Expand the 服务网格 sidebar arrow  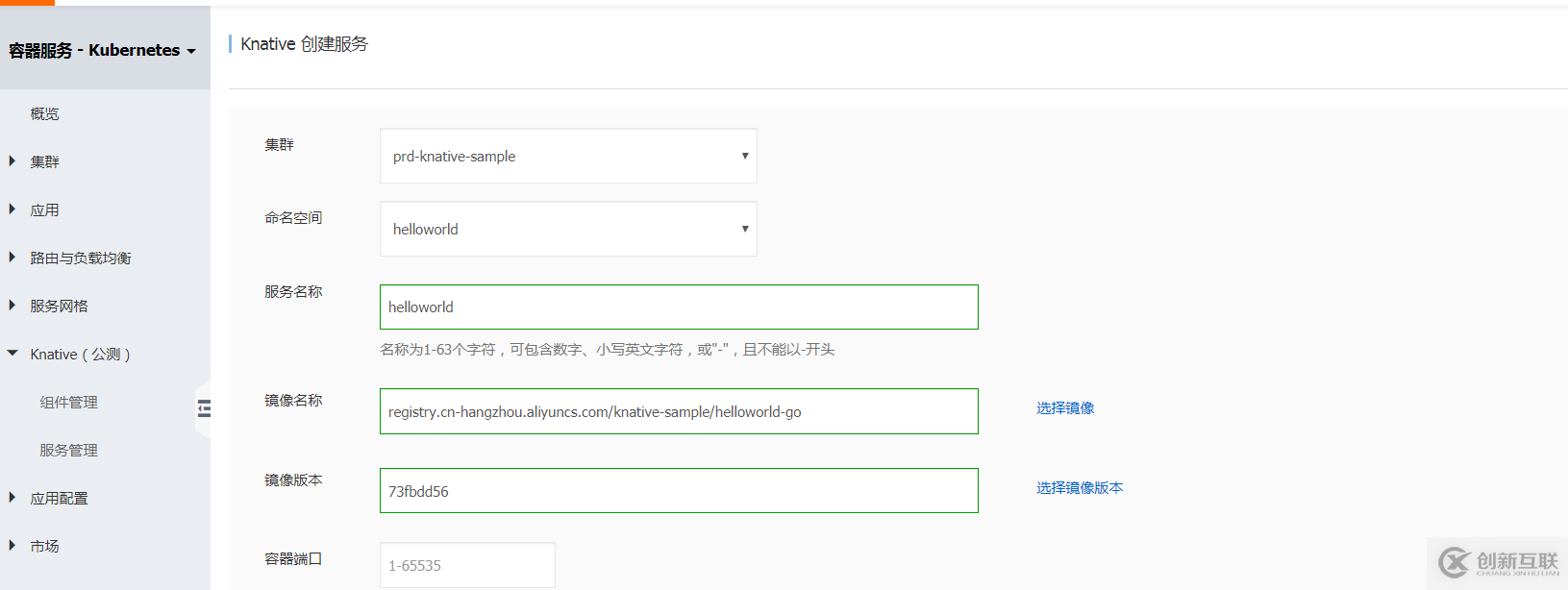point(12,306)
